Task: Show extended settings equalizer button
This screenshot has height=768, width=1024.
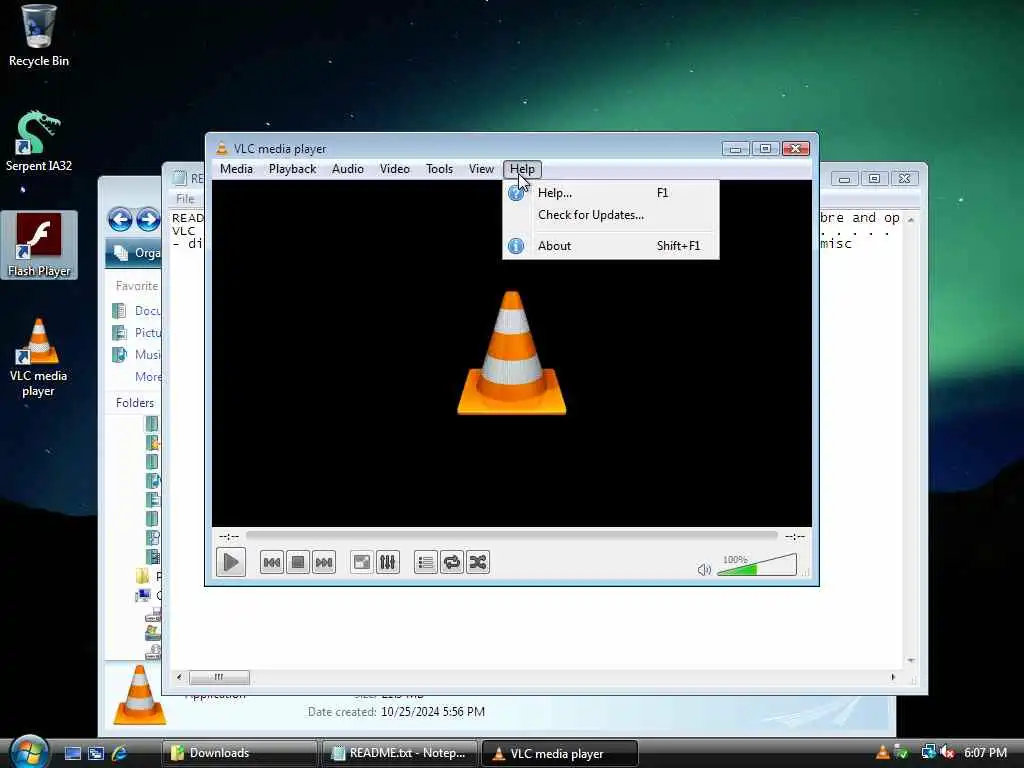Action: click(x=387, y=562)
